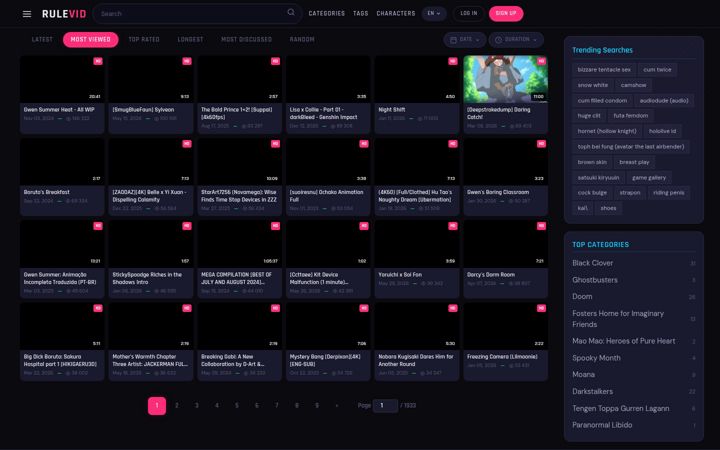
Task: Expand the Date filter dropdown
Action: pos(465,40)
